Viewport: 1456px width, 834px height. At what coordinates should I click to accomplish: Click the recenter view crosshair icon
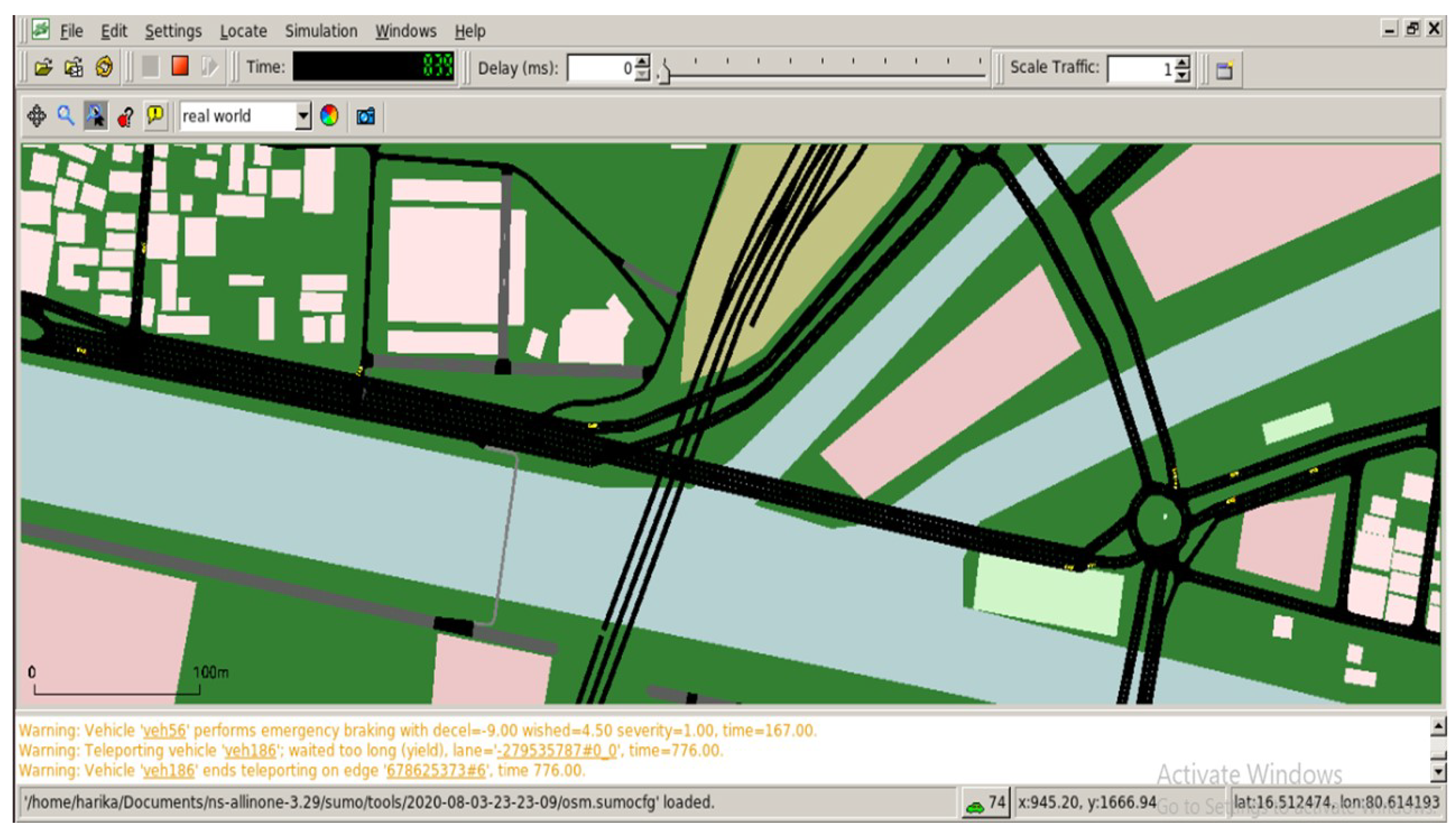pos(37,116)
